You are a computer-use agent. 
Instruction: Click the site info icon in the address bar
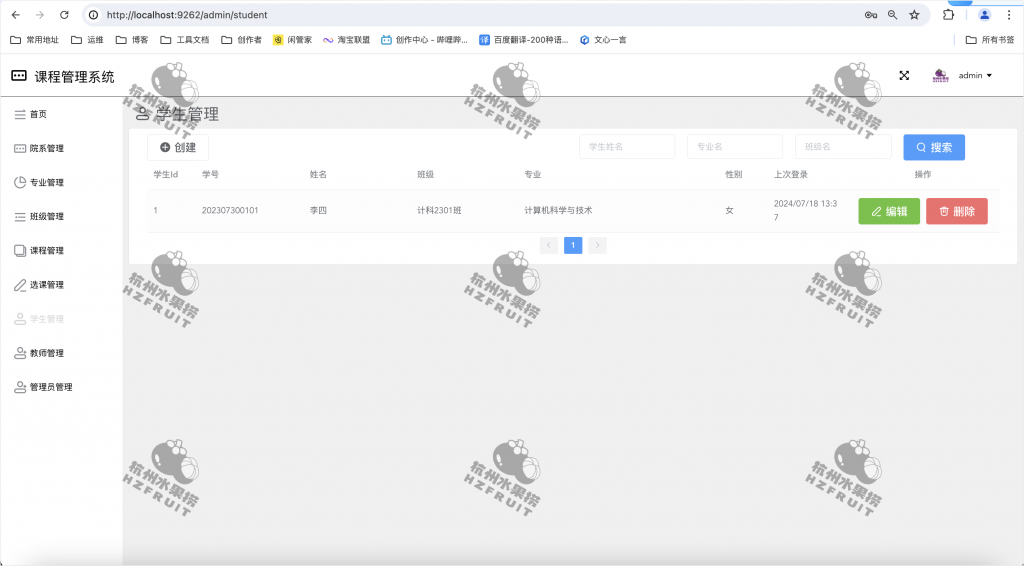point(94,14)
